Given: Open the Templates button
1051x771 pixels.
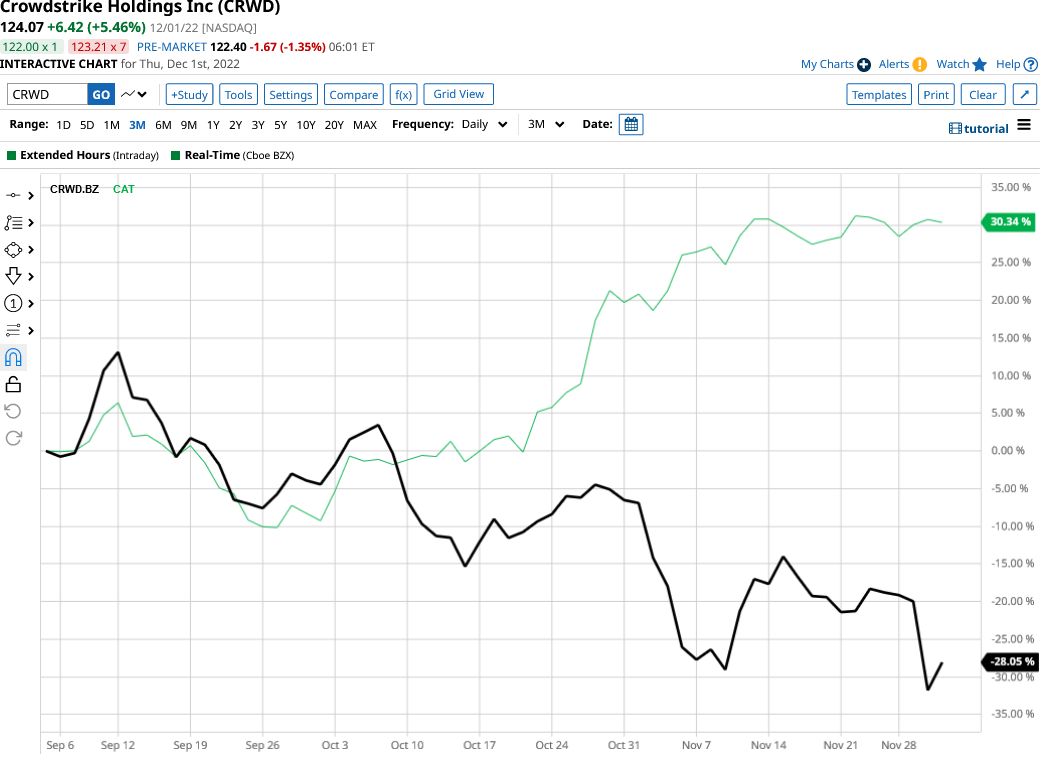Looking at the screenshot, I should click(879, 95).
